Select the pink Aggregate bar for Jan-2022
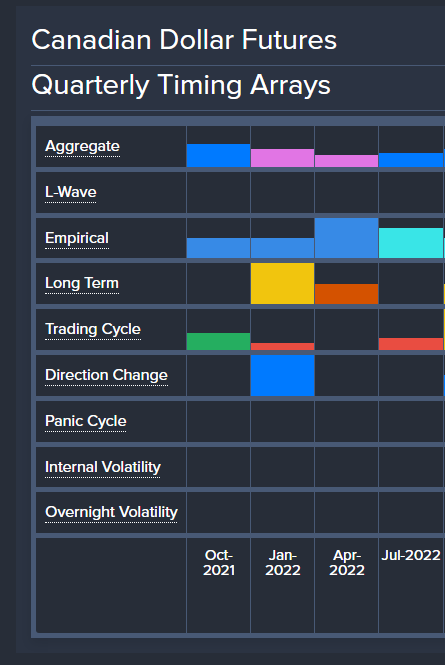This screenshot has width=445, height=665. tap(283, 158)
